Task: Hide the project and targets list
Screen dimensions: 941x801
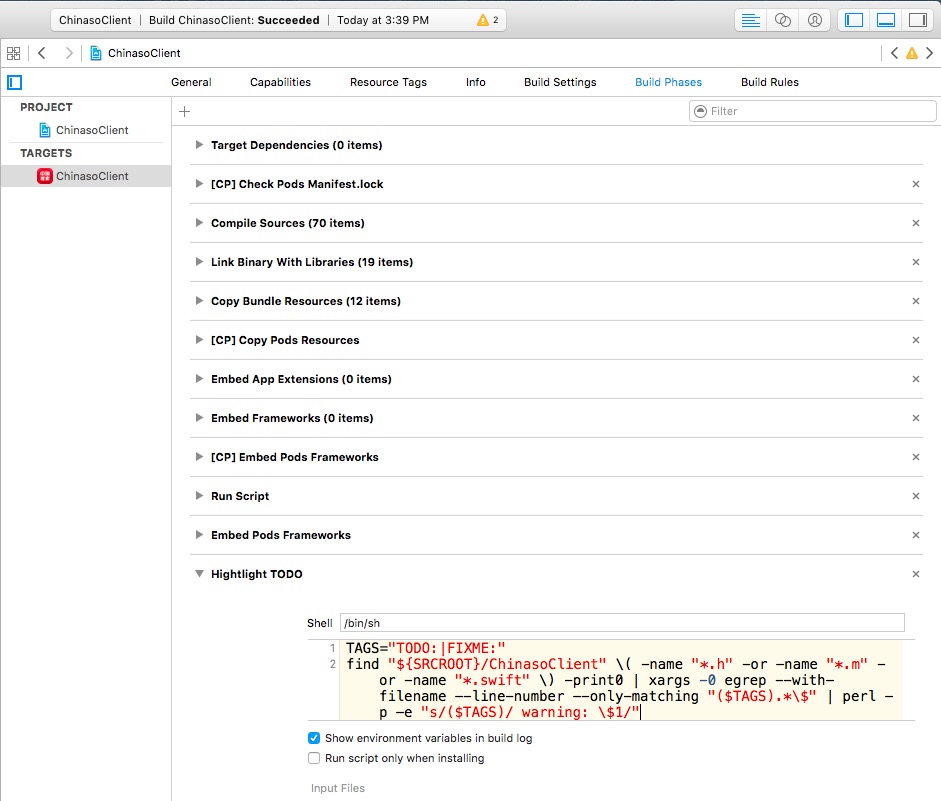Action: 14,82
